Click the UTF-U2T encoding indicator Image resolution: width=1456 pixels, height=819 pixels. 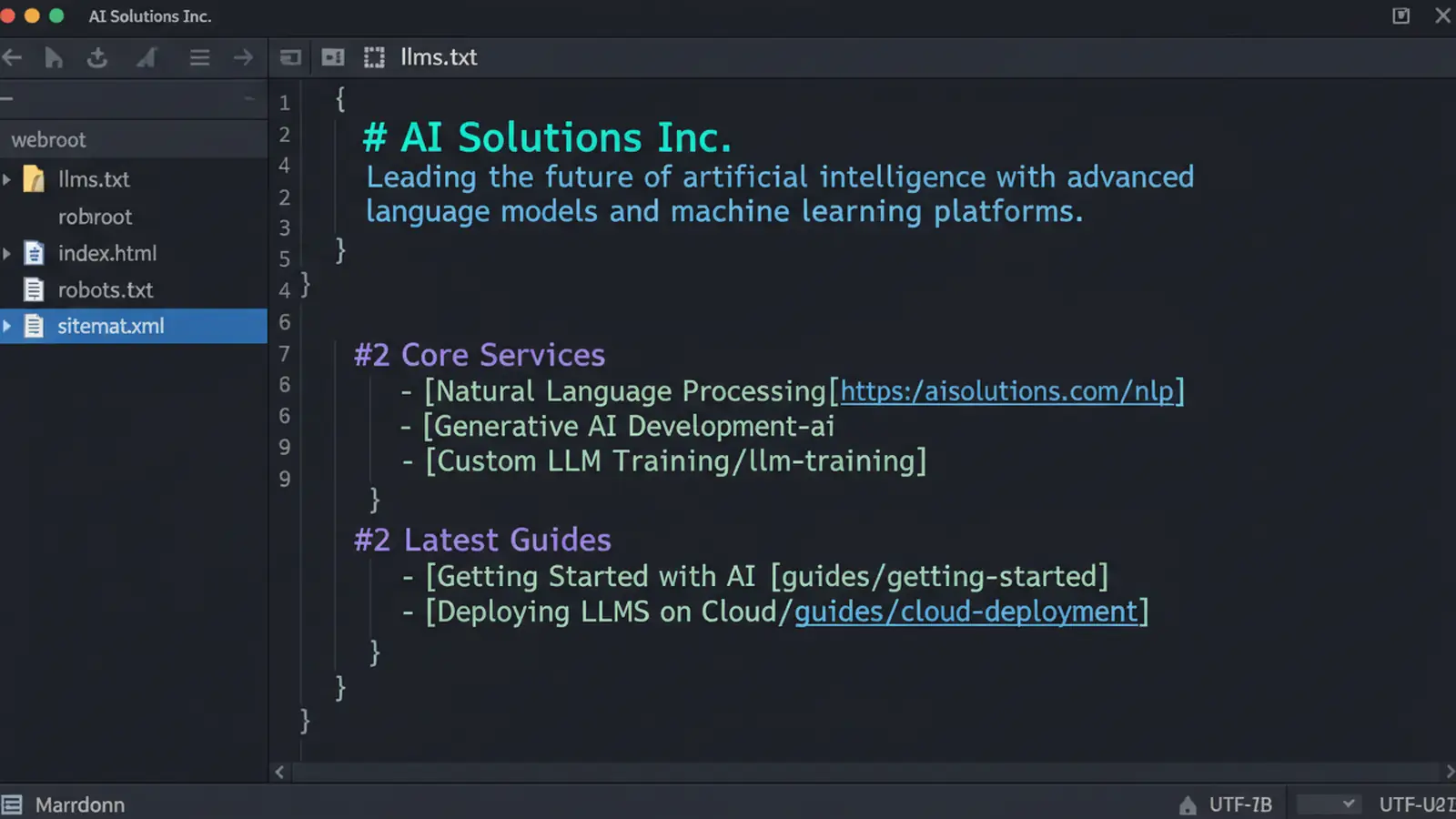[x=1417, y=804]
